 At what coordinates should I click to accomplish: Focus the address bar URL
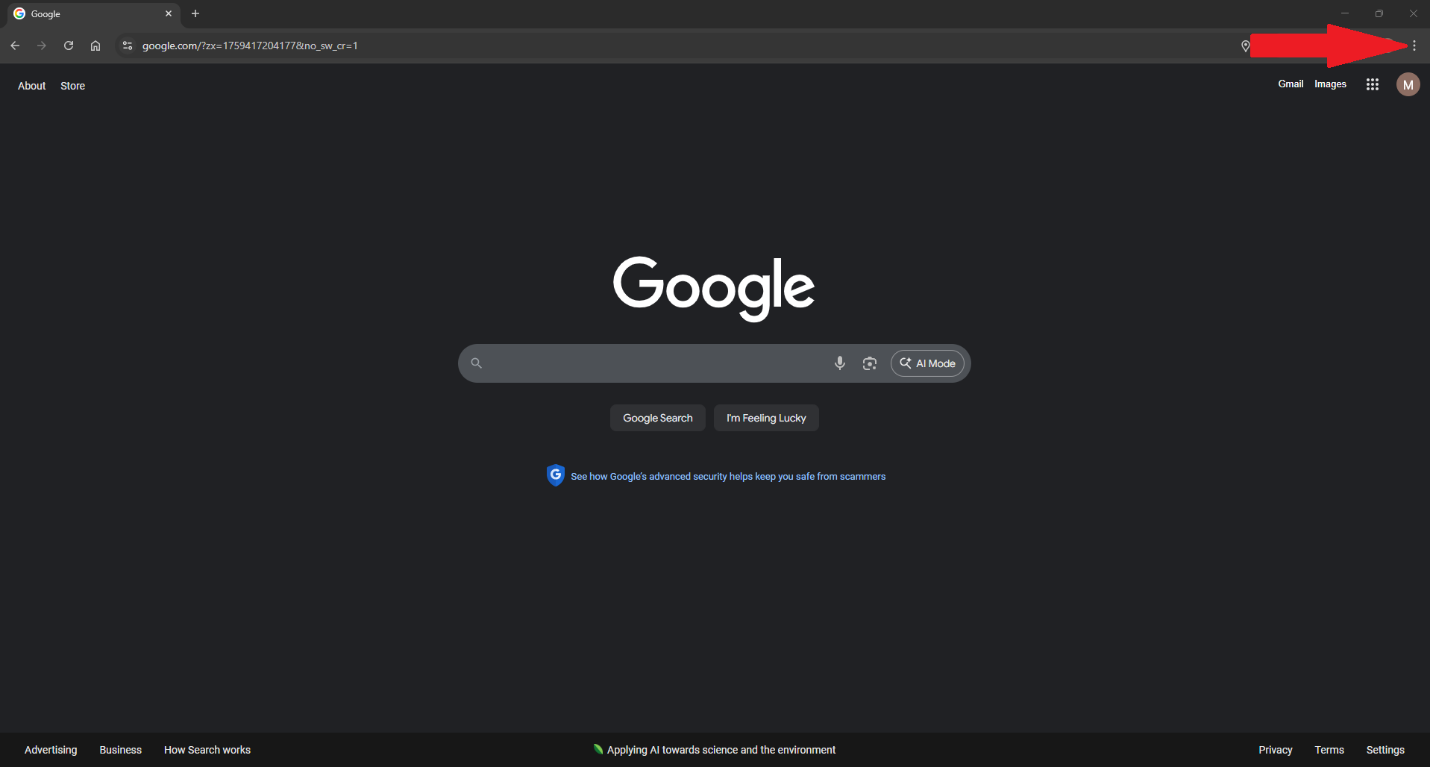tap(250, 46)
